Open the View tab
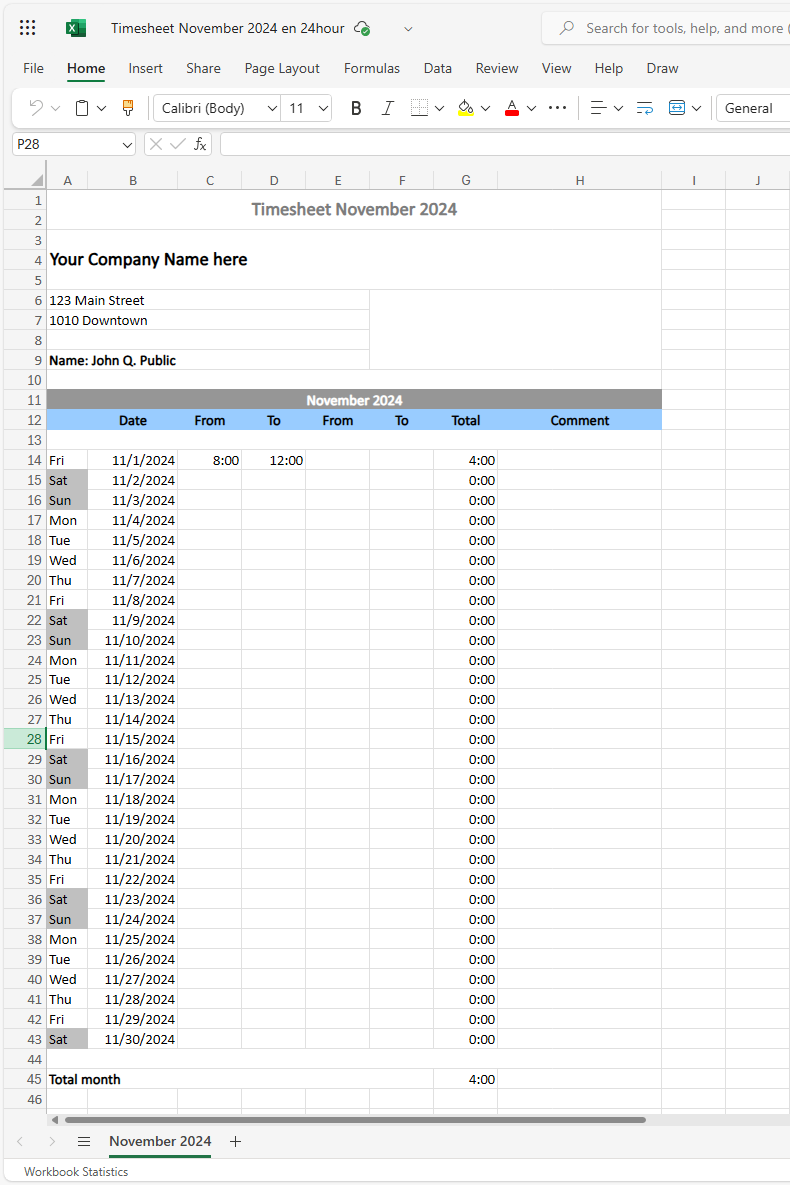The width and height of the screenshot is (790, 1185). pyautogui.click(x=556, y=68)
